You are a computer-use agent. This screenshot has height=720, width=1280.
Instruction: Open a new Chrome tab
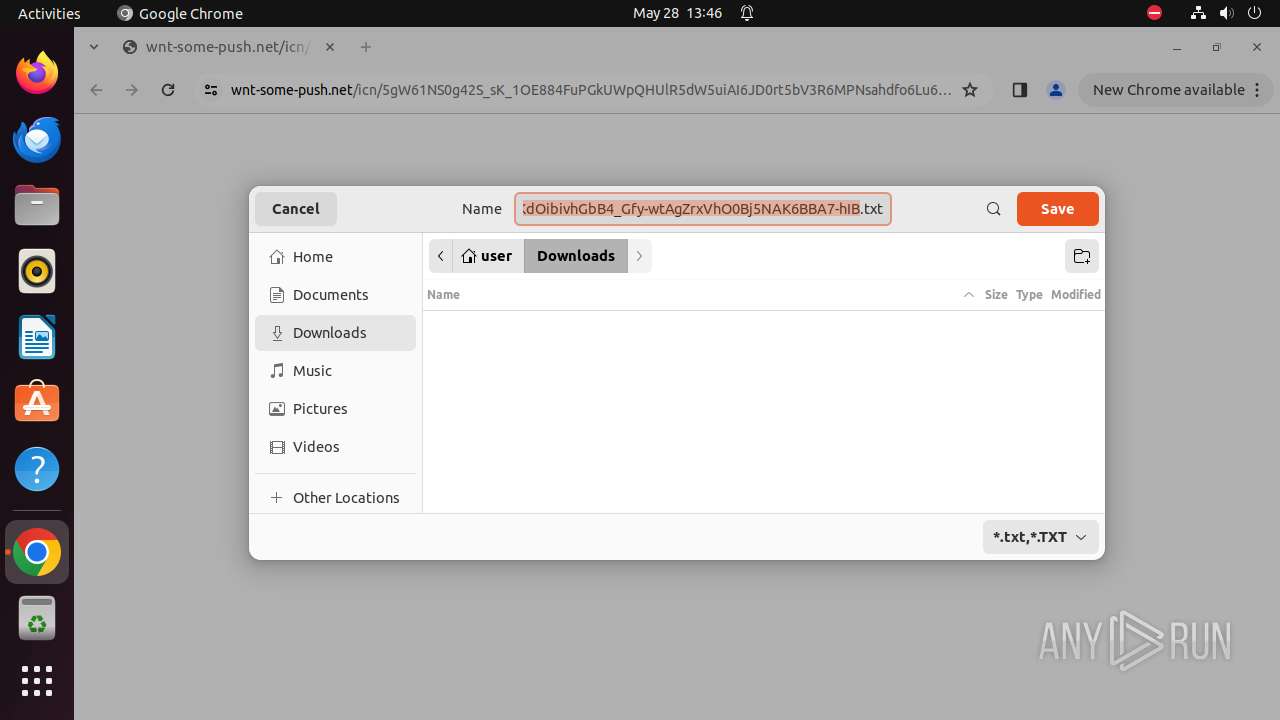tap(366, 47)
